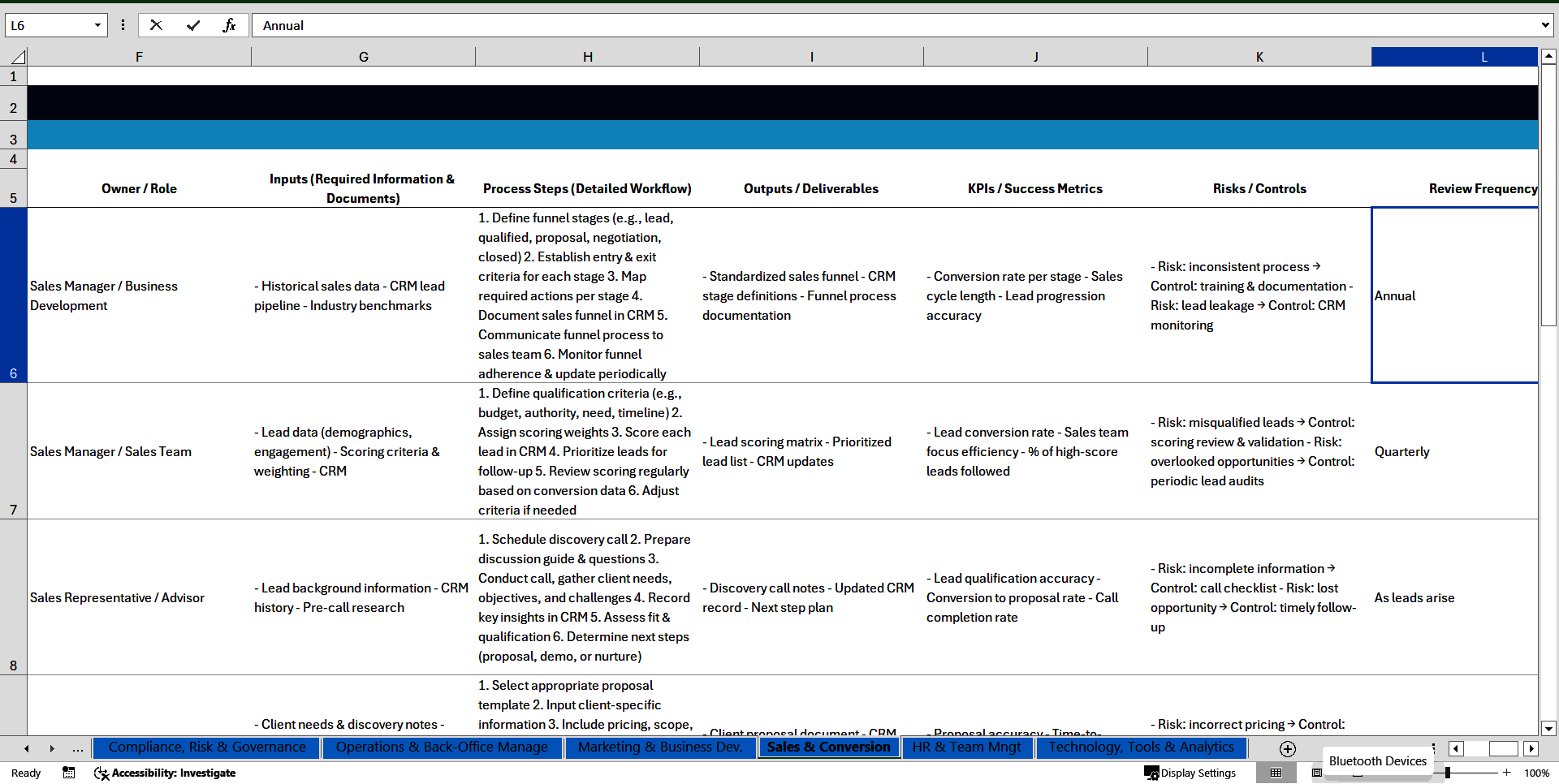
Task: Switch to Normal view
Action: [1276, 773]
